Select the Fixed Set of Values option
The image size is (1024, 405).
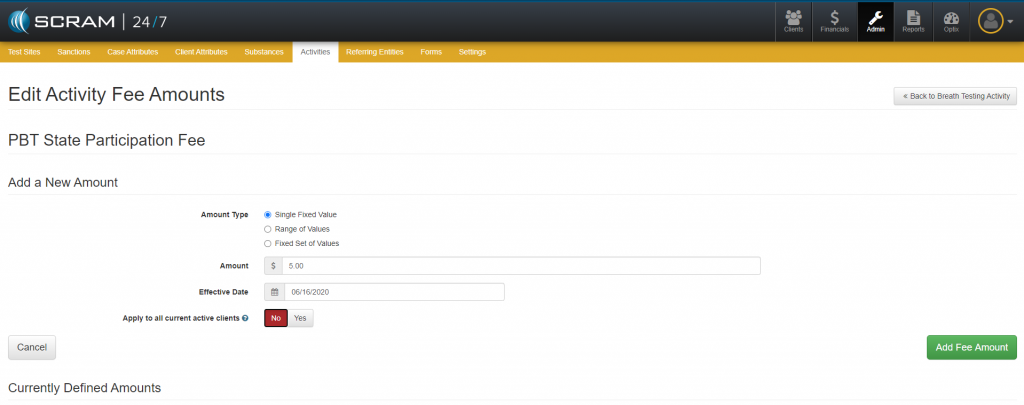click(267, 243)
